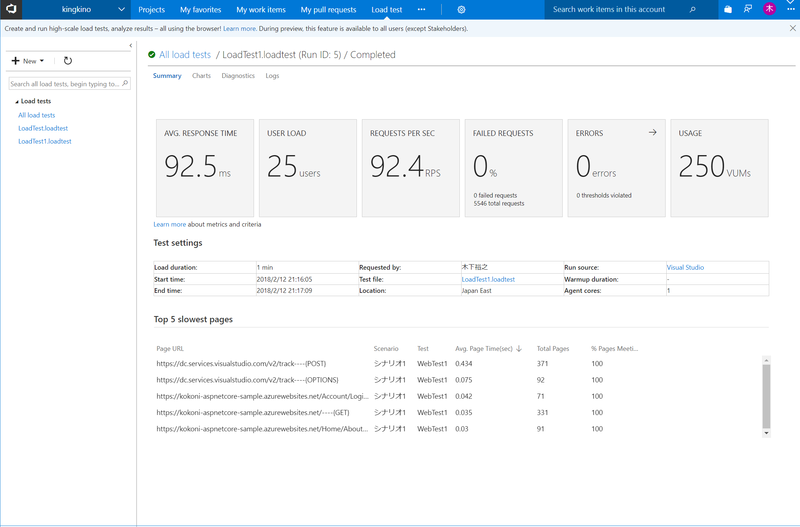The width and height of the screenshot is (800, 527).
Task: Open the user profile avatar
Action: (x=769, y=9)
